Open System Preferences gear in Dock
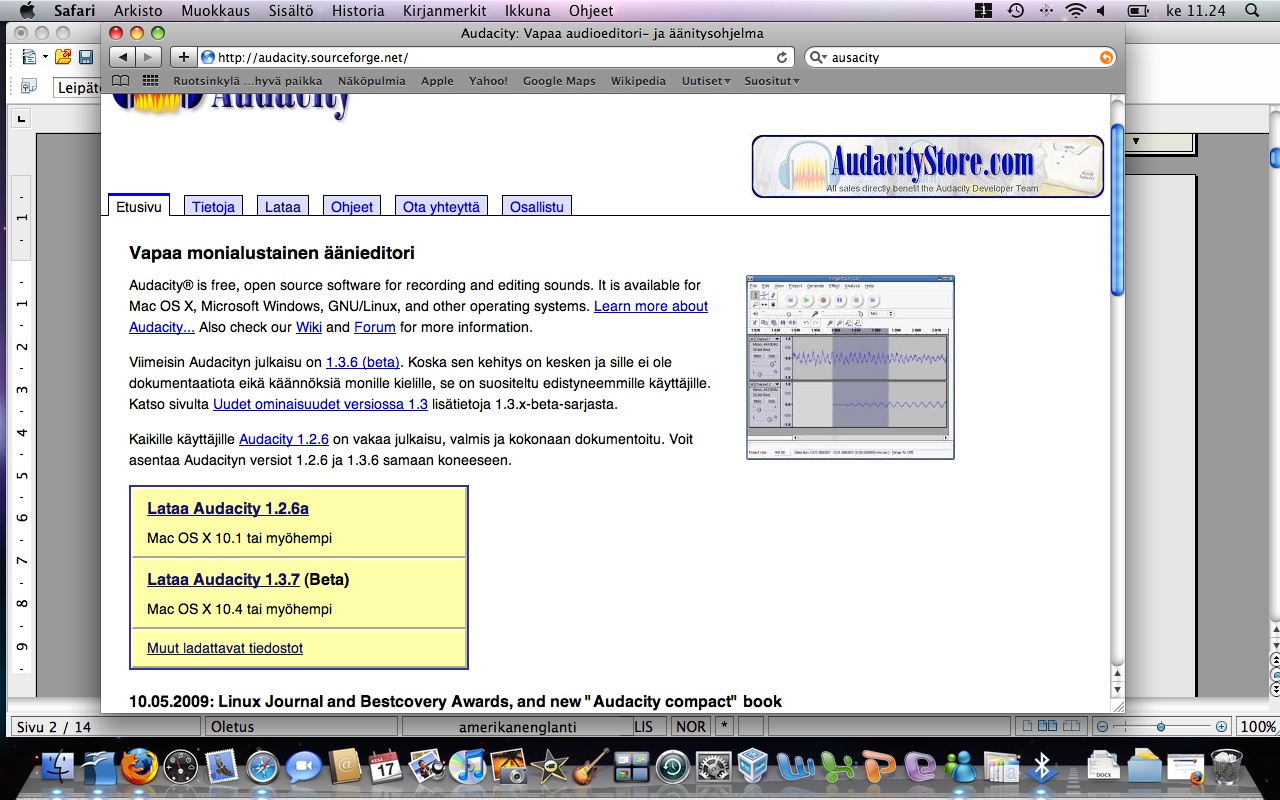The image size is (1280, 800). tap(713, 767)
